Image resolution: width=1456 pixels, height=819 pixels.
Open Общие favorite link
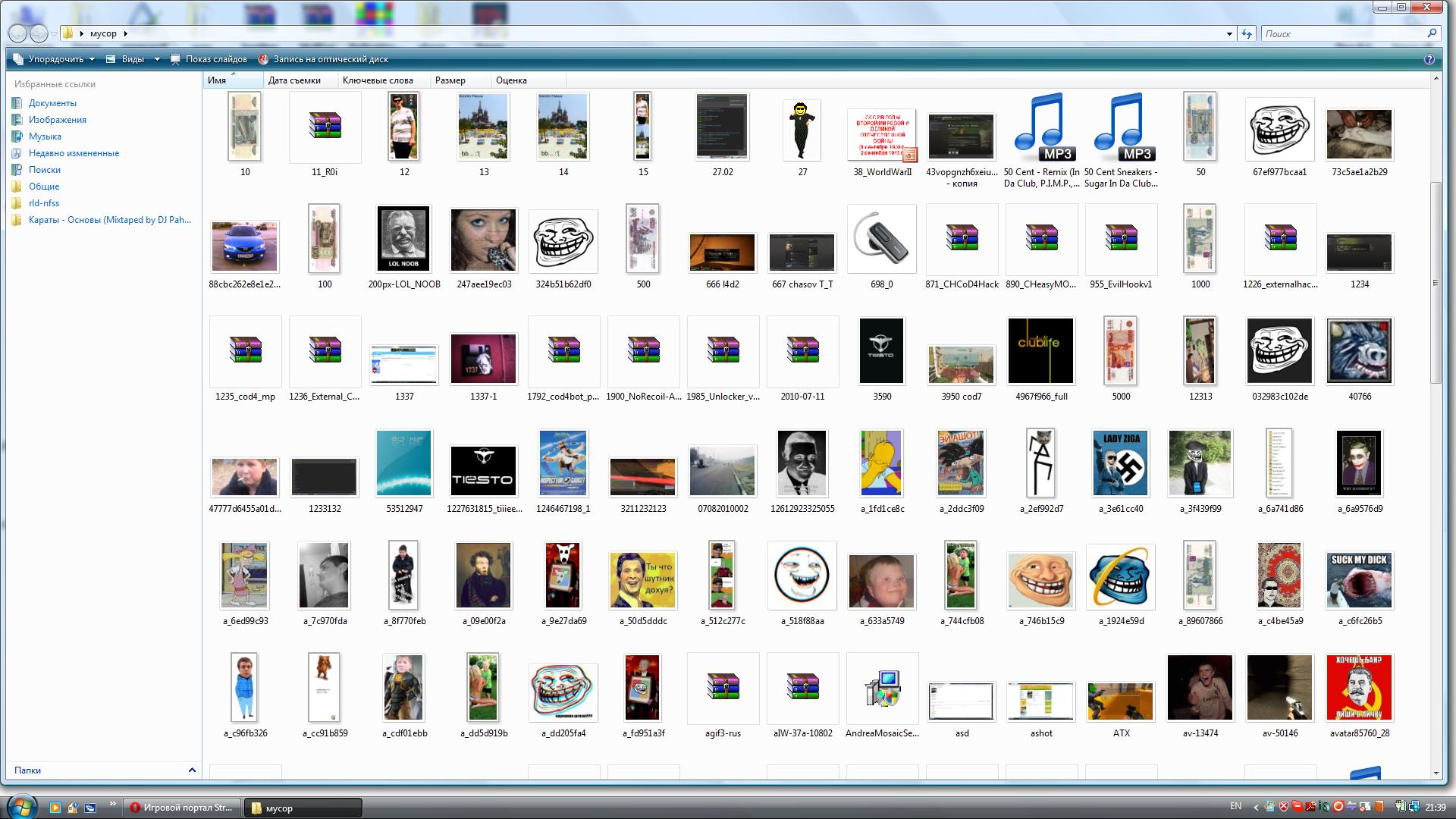click(x=44, y=187)
